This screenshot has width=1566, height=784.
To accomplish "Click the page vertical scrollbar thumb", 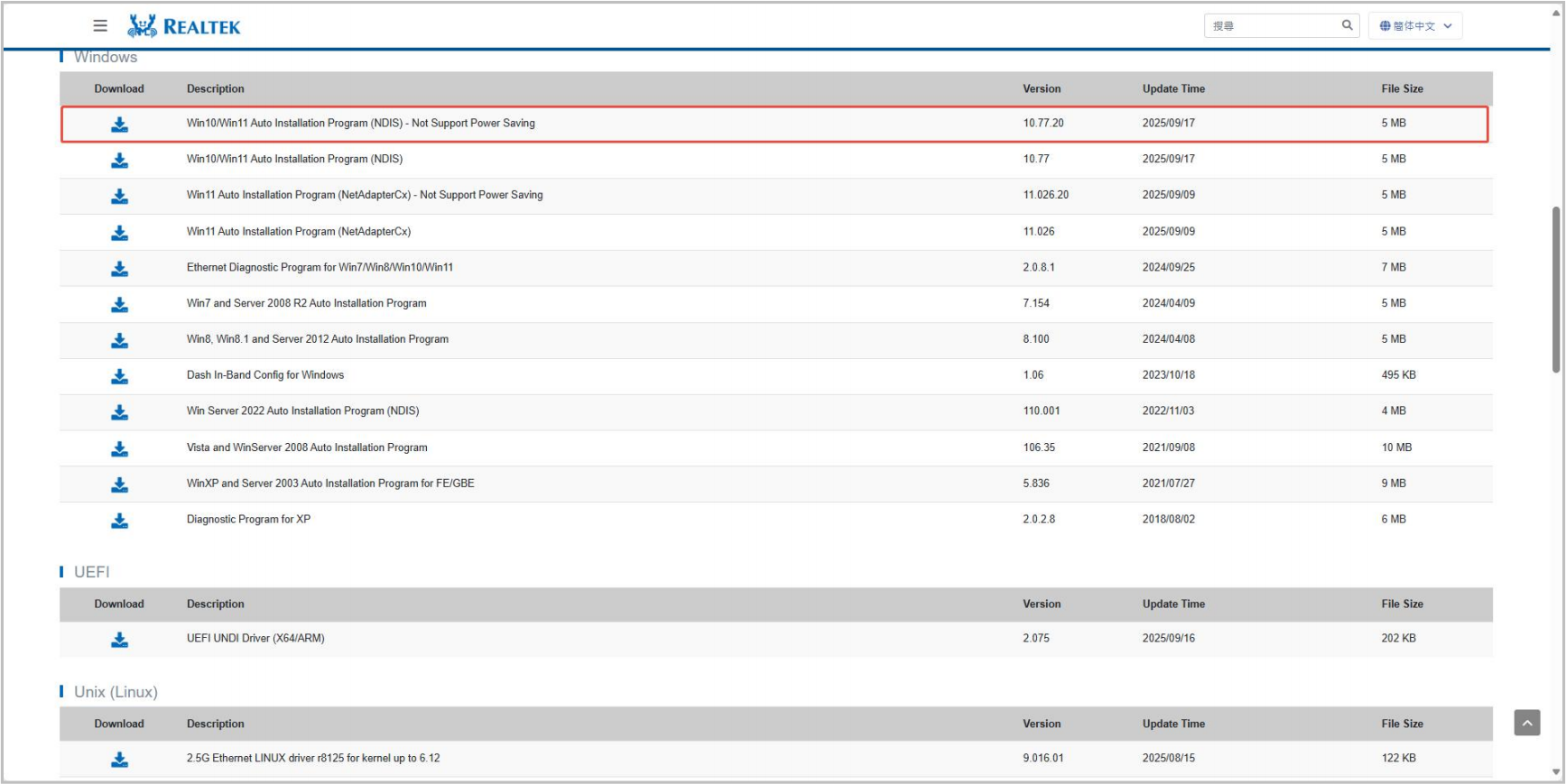I will 1555,289.
